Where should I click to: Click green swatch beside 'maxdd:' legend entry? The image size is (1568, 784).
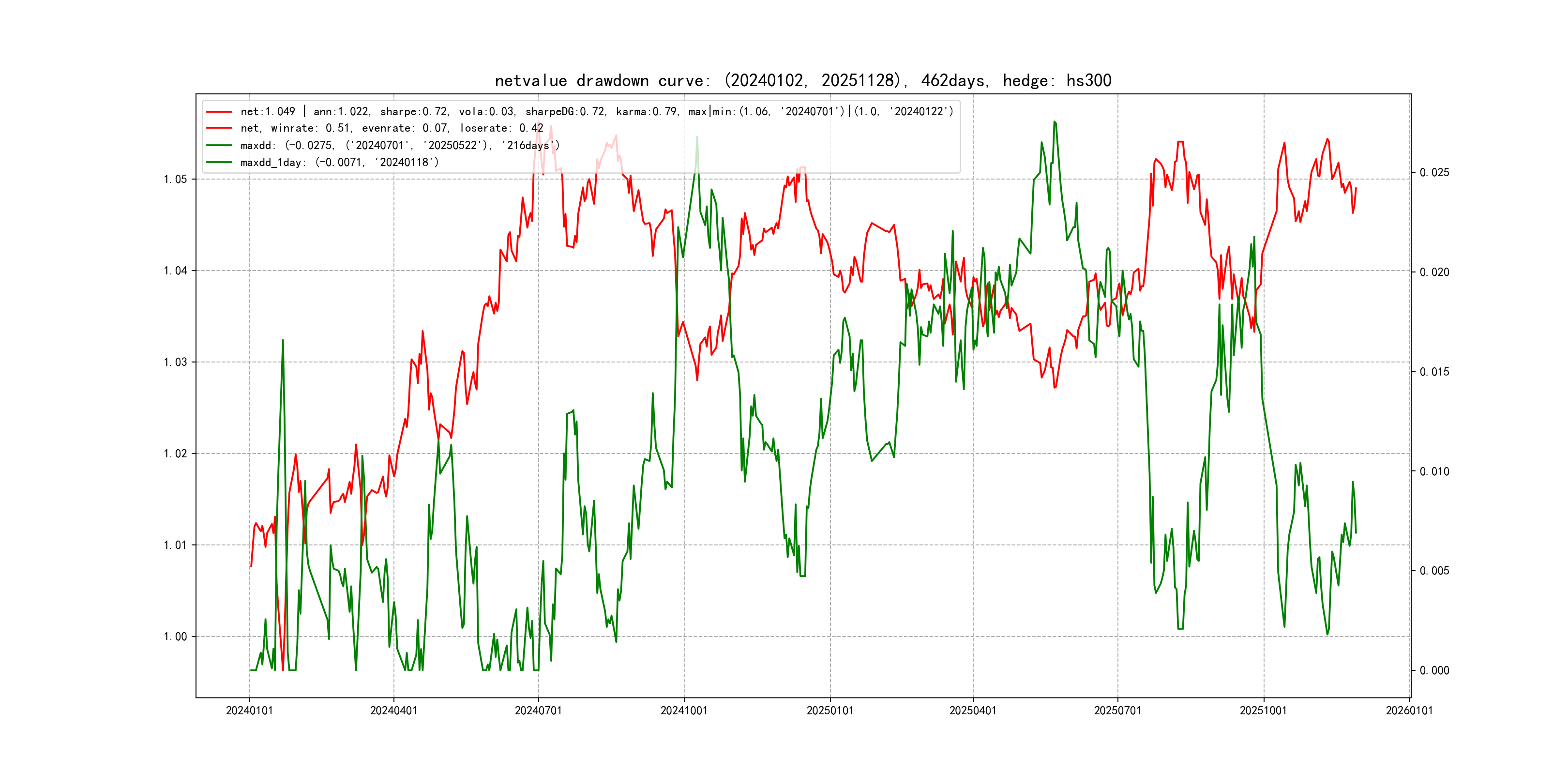(219, 146)
